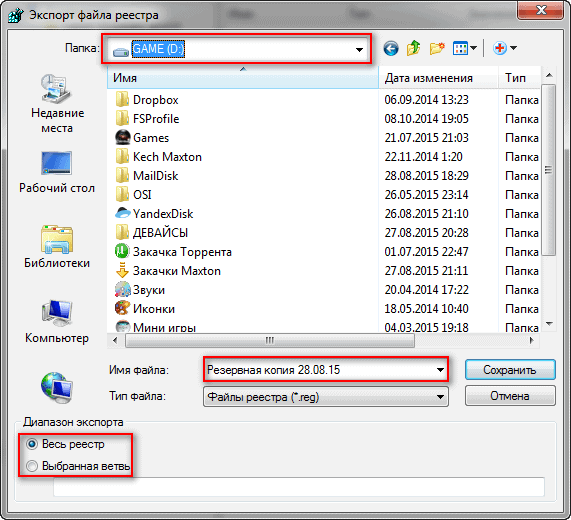Open Библиотеки in the places bar
Screen dimensions: 571x520
[x=57, y=247]
